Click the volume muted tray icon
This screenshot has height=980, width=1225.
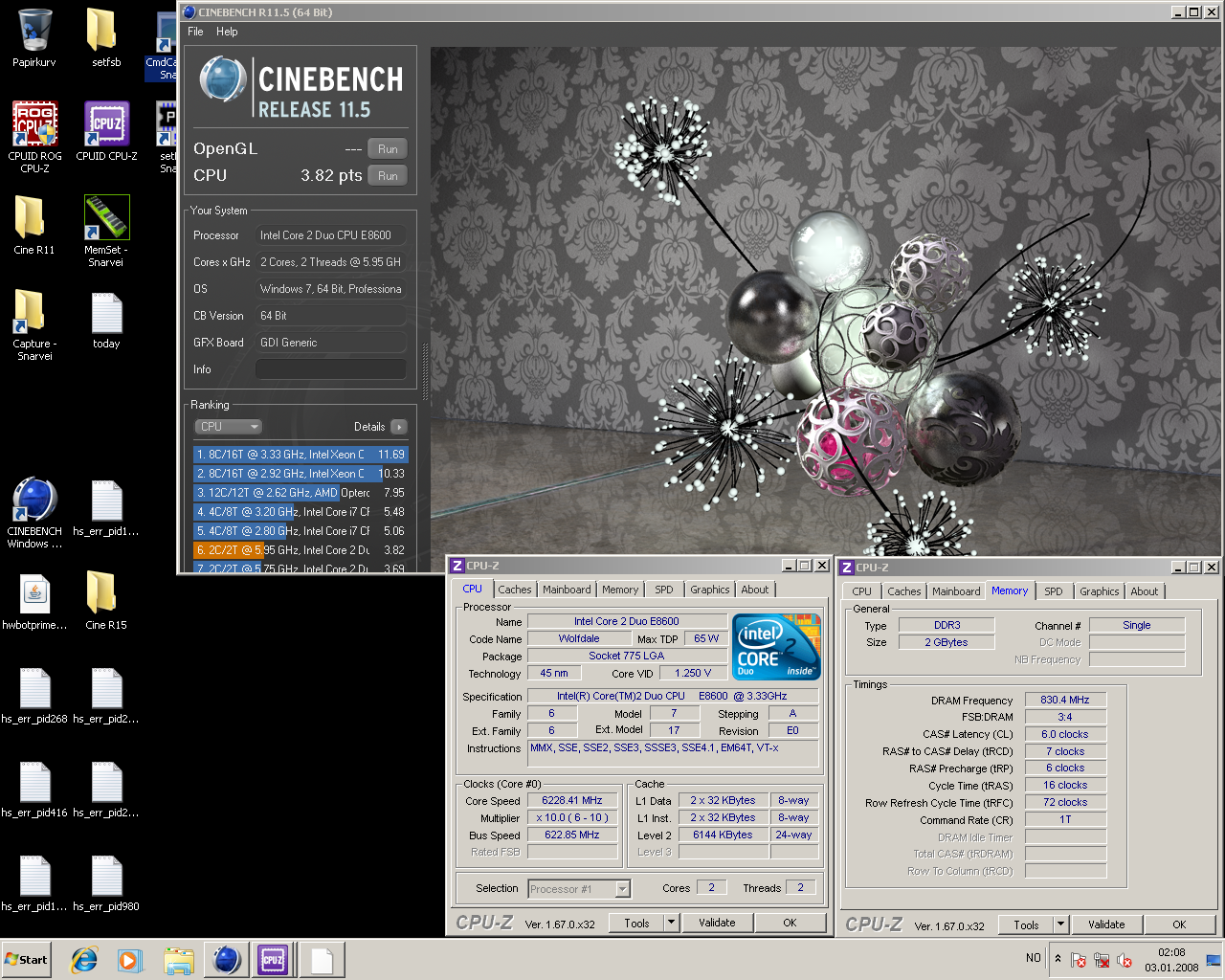pos(1125,960)
